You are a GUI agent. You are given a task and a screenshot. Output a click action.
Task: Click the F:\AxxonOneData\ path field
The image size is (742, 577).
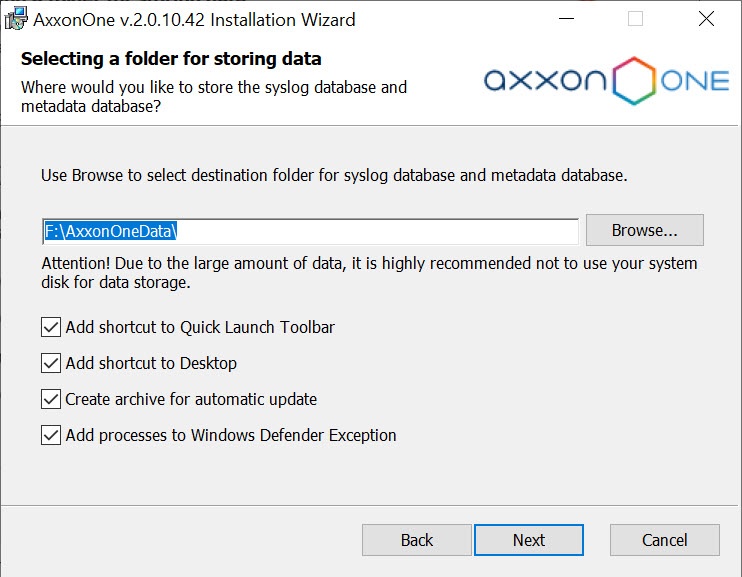[x=310, y=231]
